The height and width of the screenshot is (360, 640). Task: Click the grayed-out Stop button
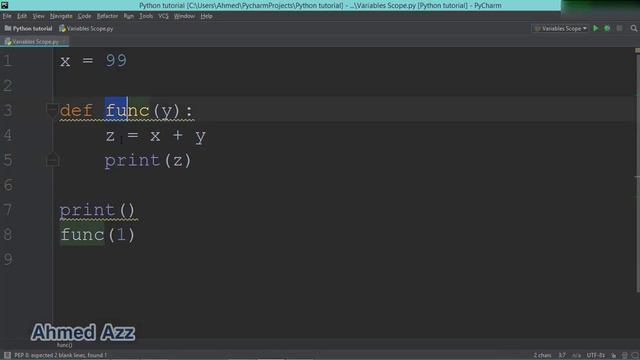[619, 28]
